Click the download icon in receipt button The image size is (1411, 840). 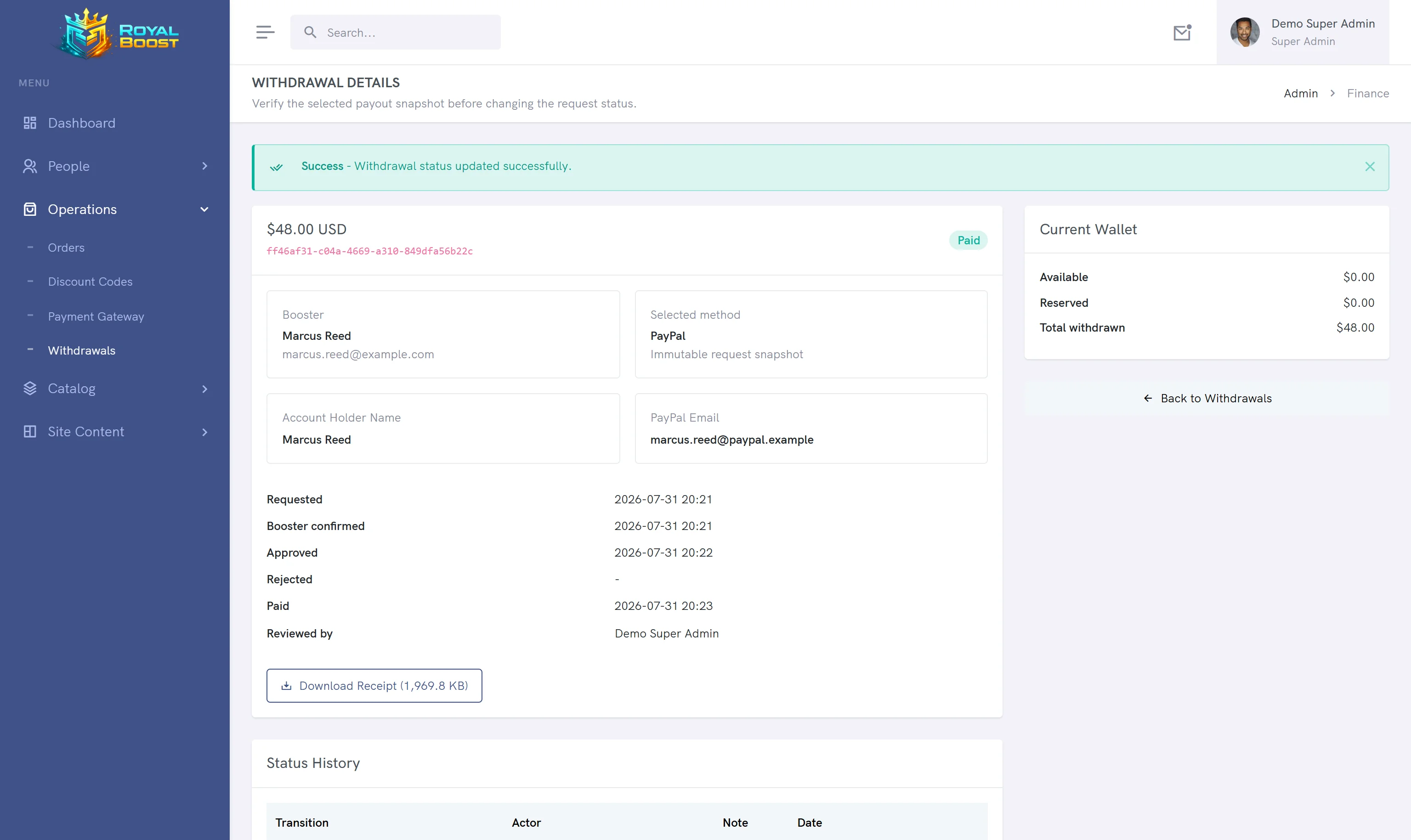click(287, 686)
